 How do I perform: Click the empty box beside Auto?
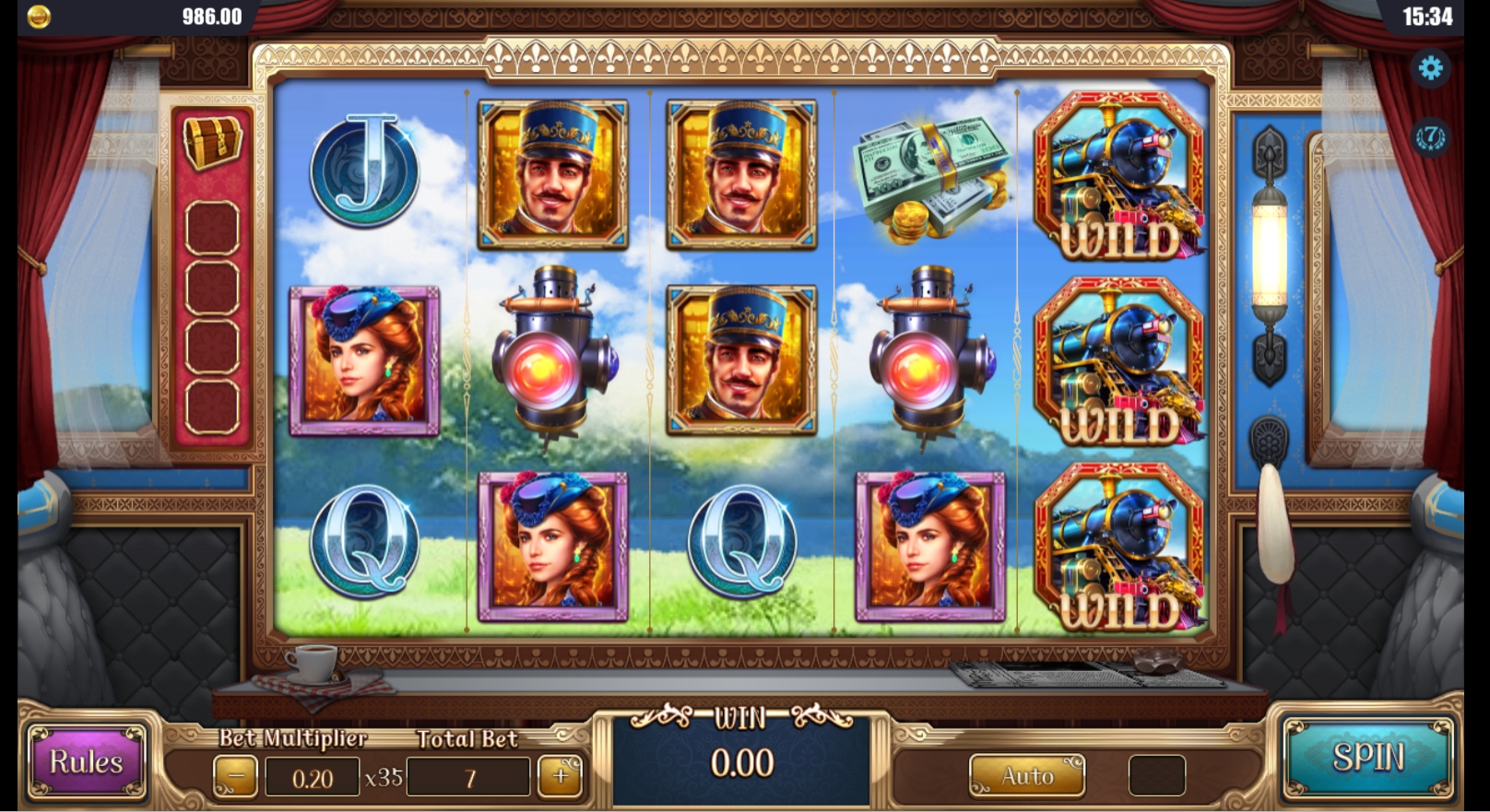click(1156, 776)
